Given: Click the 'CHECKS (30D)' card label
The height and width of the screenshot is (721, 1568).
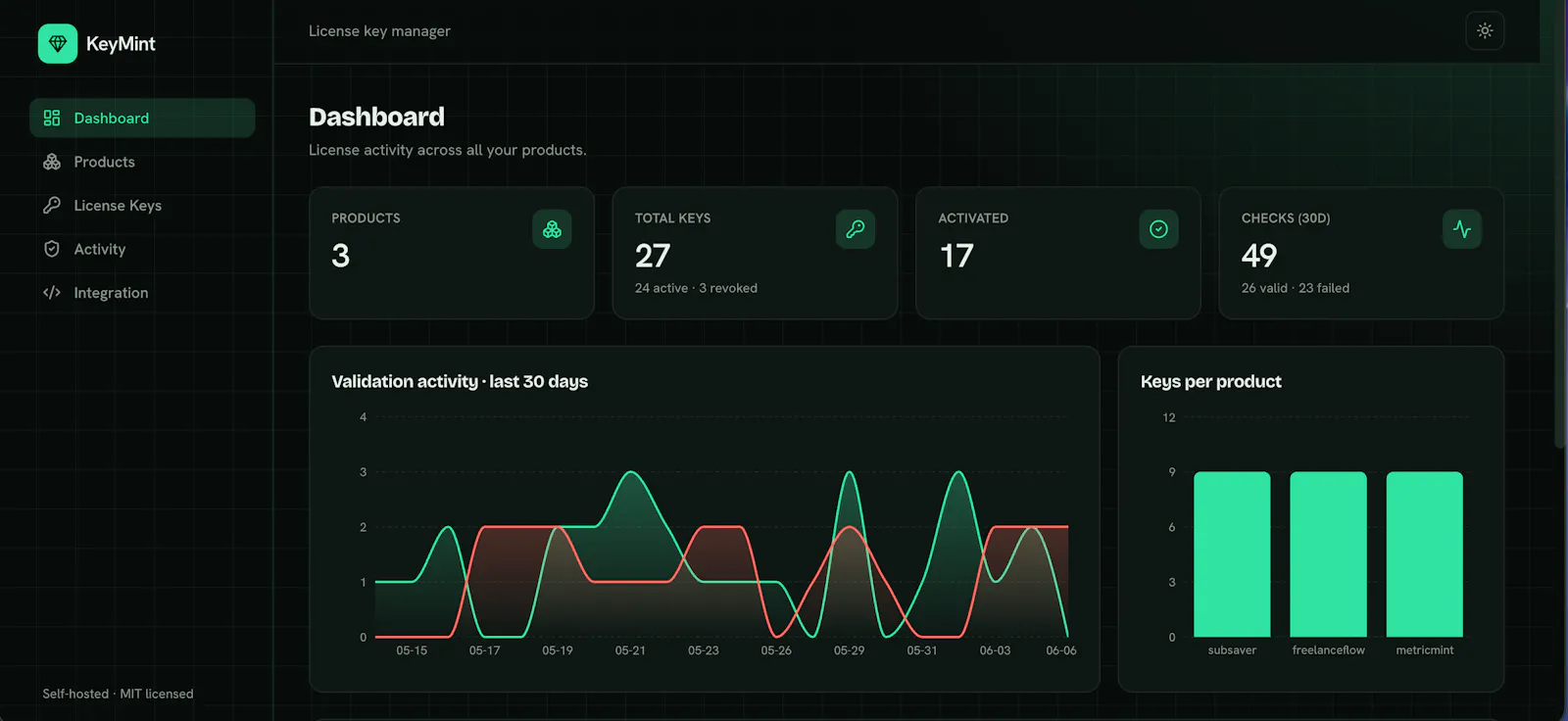Looking at the screenshot, I should point(1286,218).
